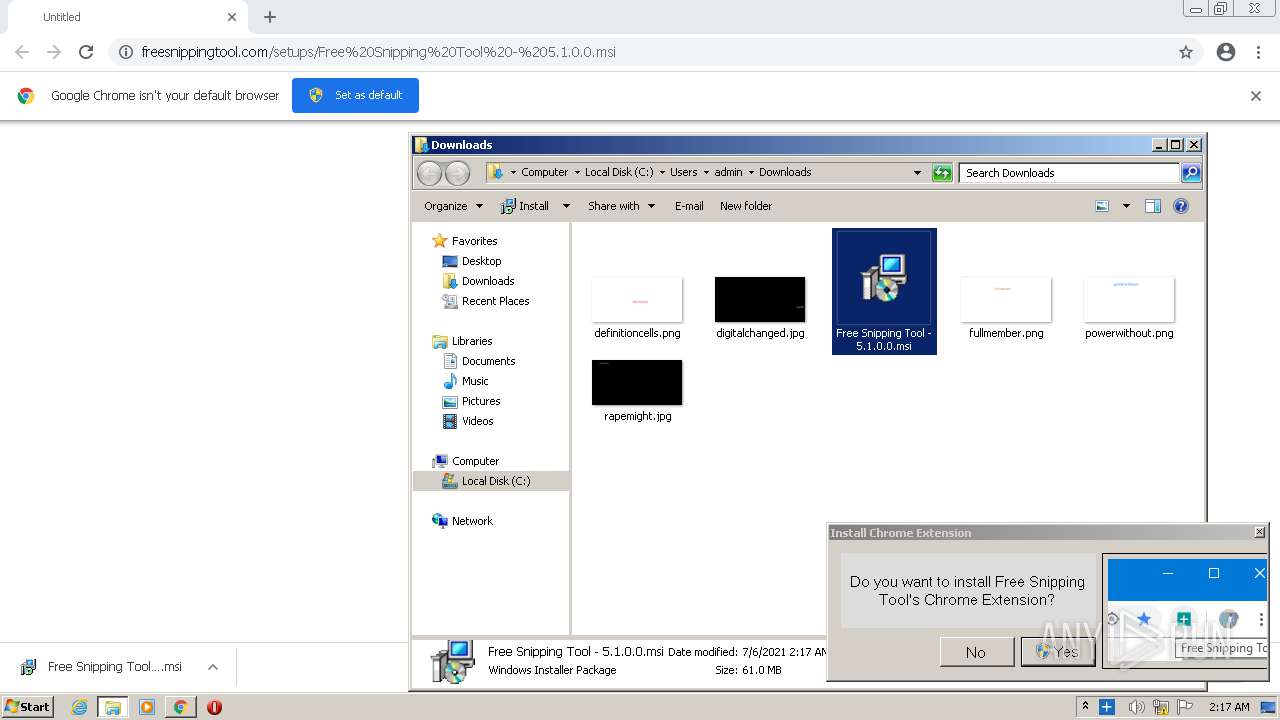
Task: Open Windows Media Player taskbar icon
Action: pos(147,707)
